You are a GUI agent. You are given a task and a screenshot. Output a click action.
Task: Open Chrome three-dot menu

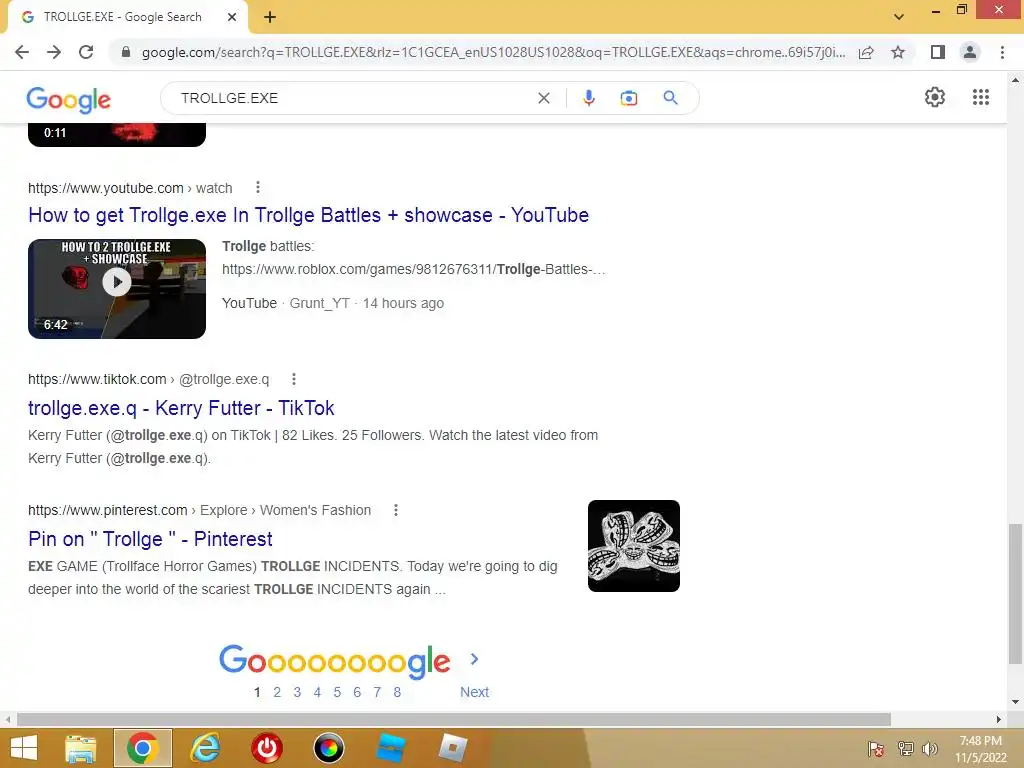point(1002,52)
